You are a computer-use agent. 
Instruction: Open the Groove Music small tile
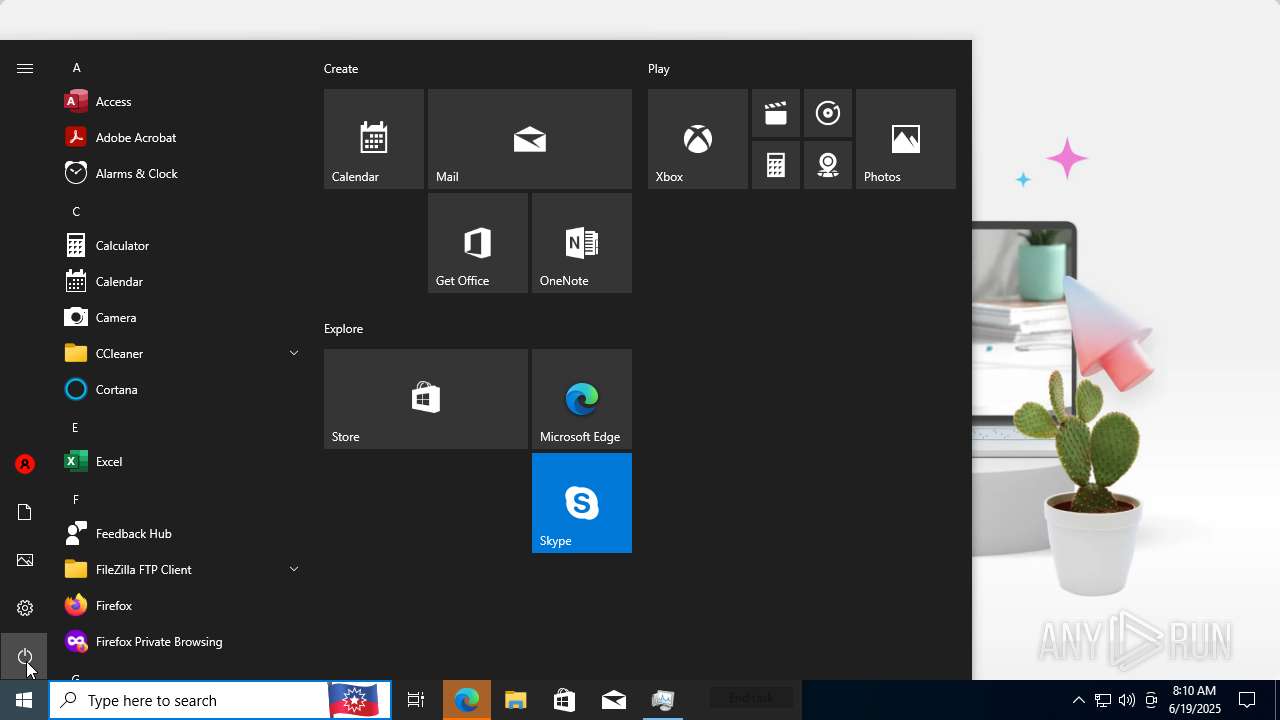828,113
